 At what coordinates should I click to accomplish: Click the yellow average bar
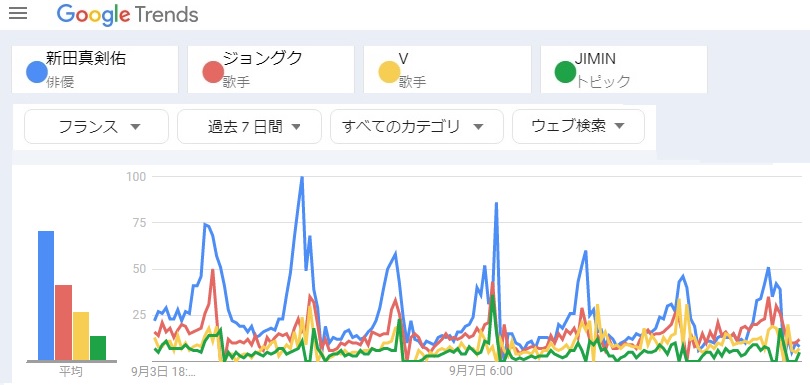coord(81,336)
